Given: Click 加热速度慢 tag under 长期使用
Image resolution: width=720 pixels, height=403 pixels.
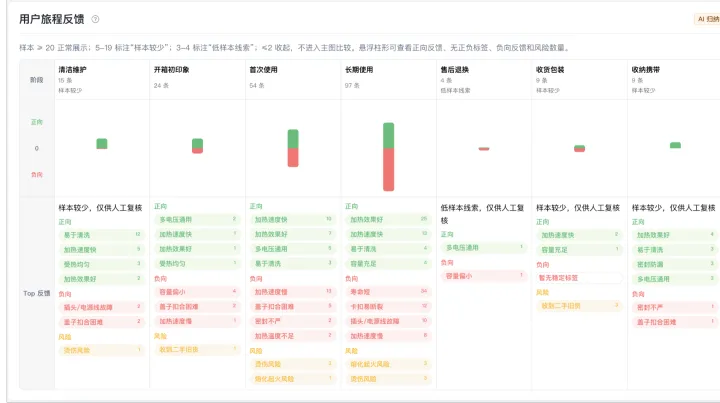Looking at the screenshot, I should pos(388,336).
